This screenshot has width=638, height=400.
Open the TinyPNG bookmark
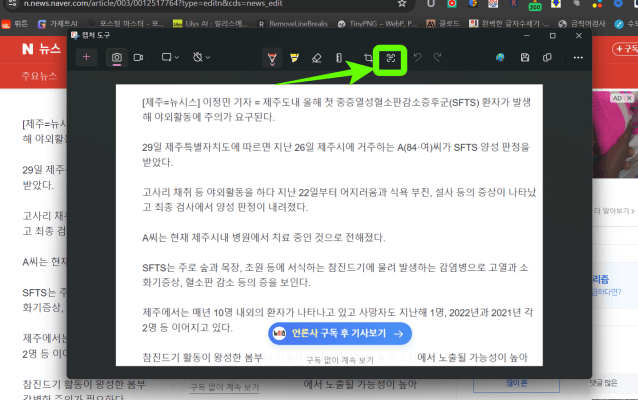(378, 24)
